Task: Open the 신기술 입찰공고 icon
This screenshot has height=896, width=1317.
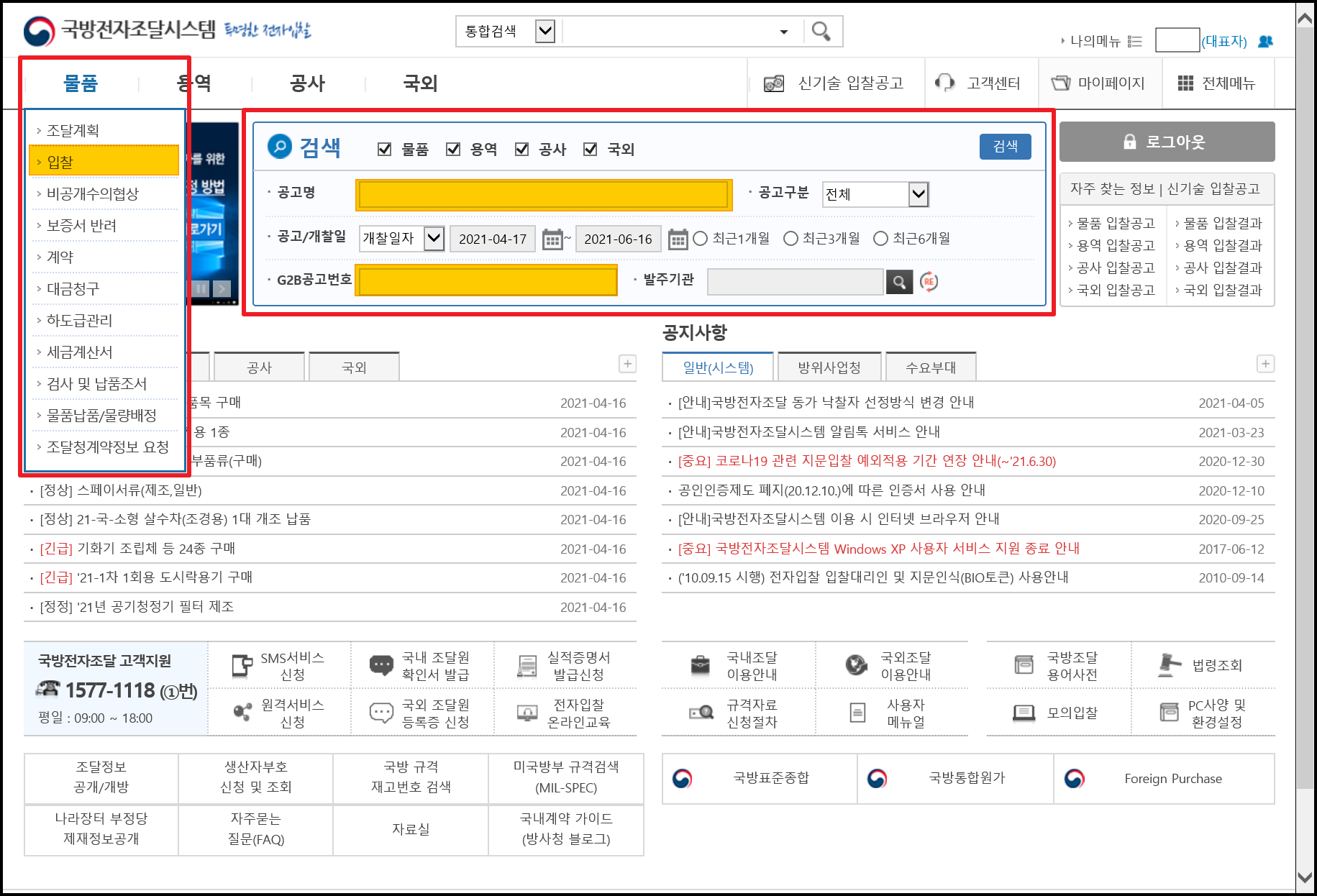Action: tap(774, 83)
